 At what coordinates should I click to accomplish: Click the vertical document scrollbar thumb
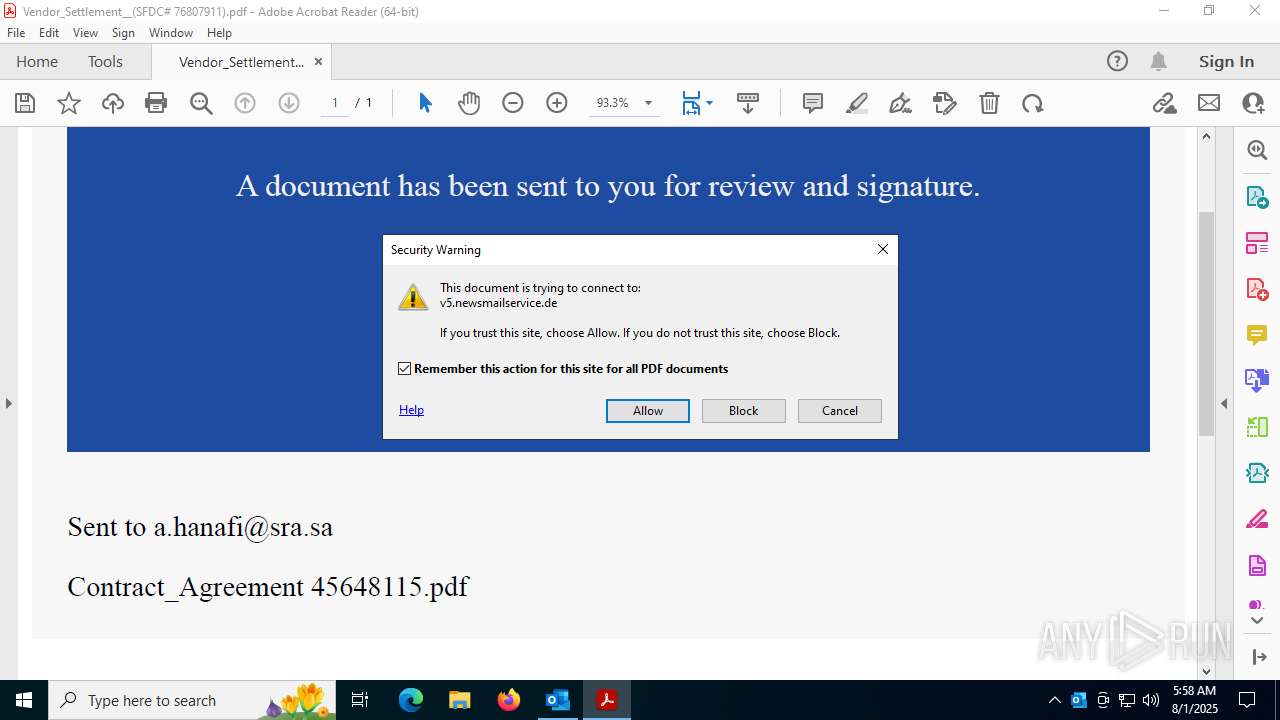point(1206,323)
